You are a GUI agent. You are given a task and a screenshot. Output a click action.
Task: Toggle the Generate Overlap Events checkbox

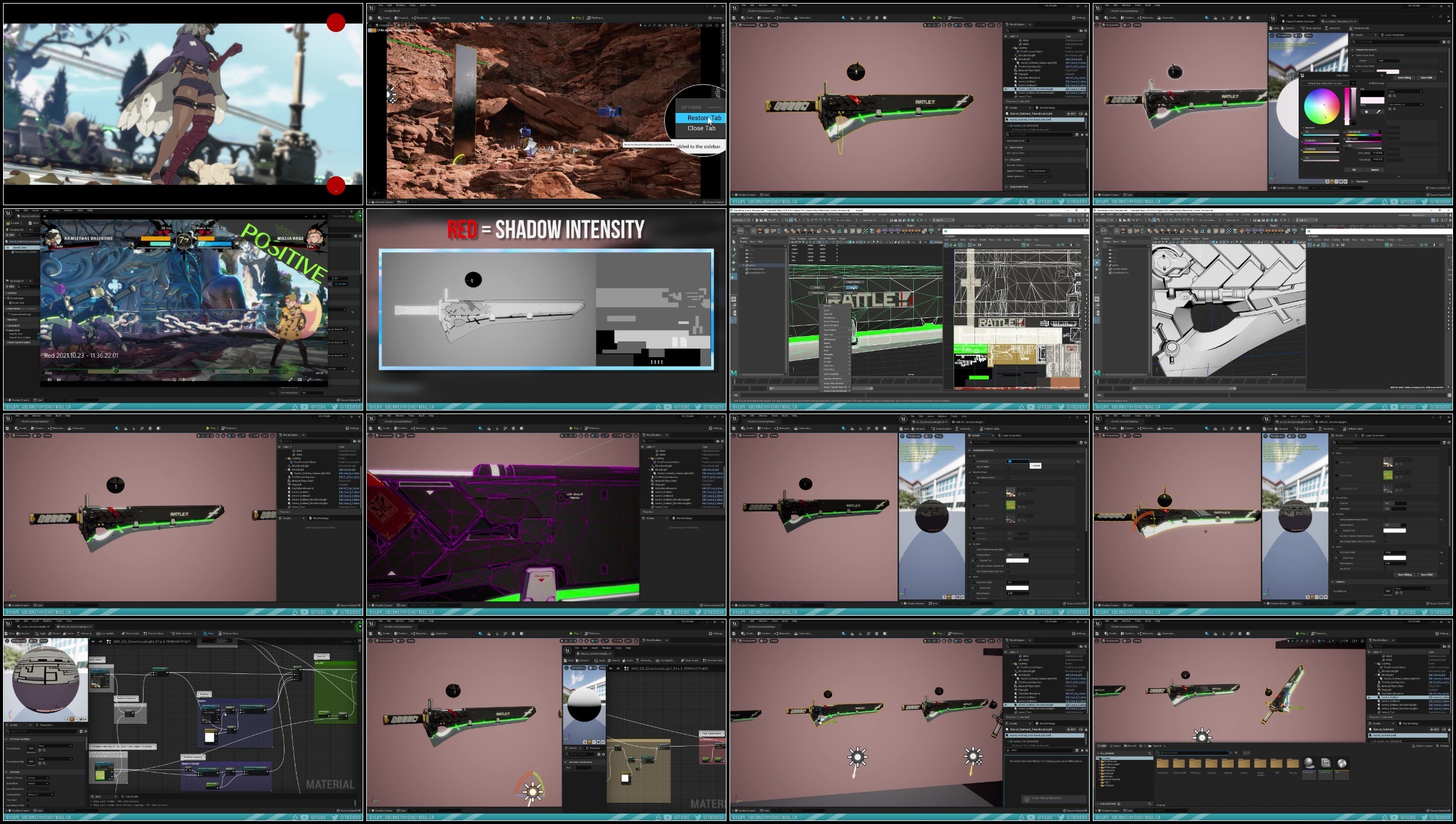(1029, 165)
